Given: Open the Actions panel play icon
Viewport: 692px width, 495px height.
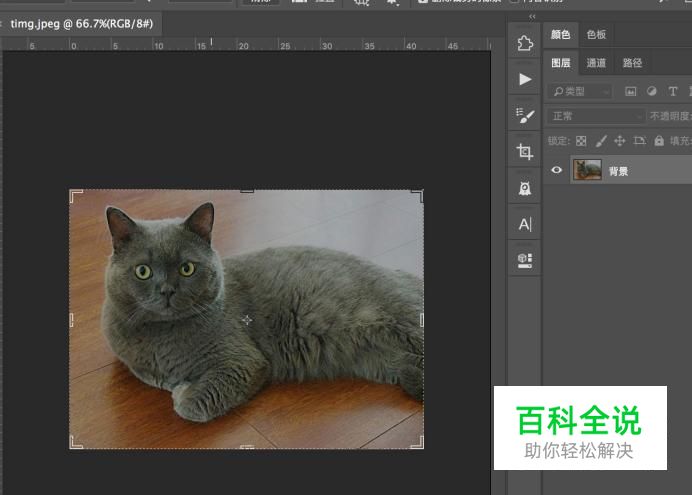Looking at the screenshot, I should click(x=525, y=80).
